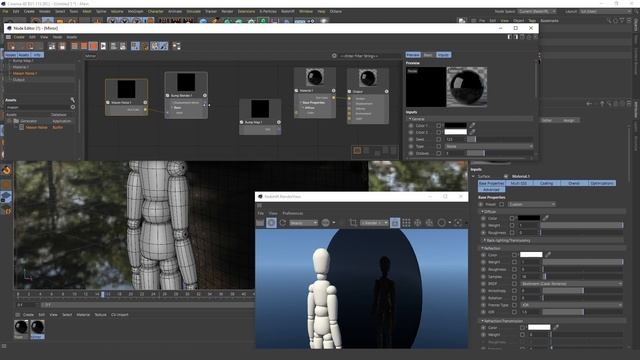Click the Assets panel wrench icon
The image size is (640, 360).
click(x=73, y=100)
